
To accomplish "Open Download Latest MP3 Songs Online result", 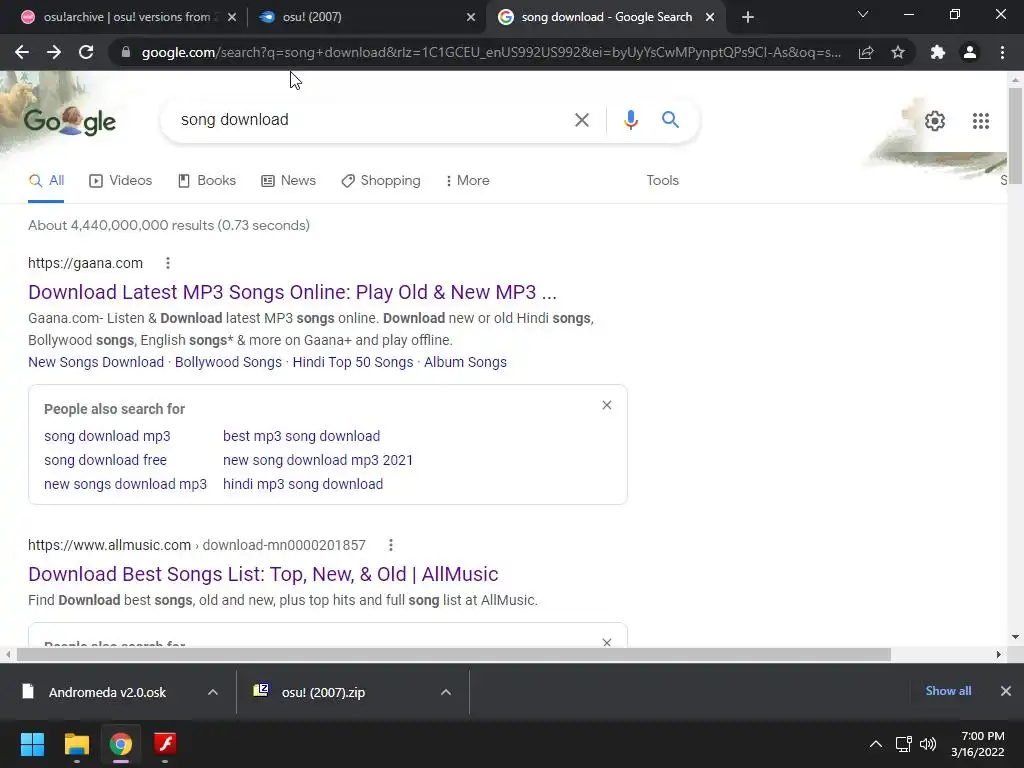I will coord(293,292).
